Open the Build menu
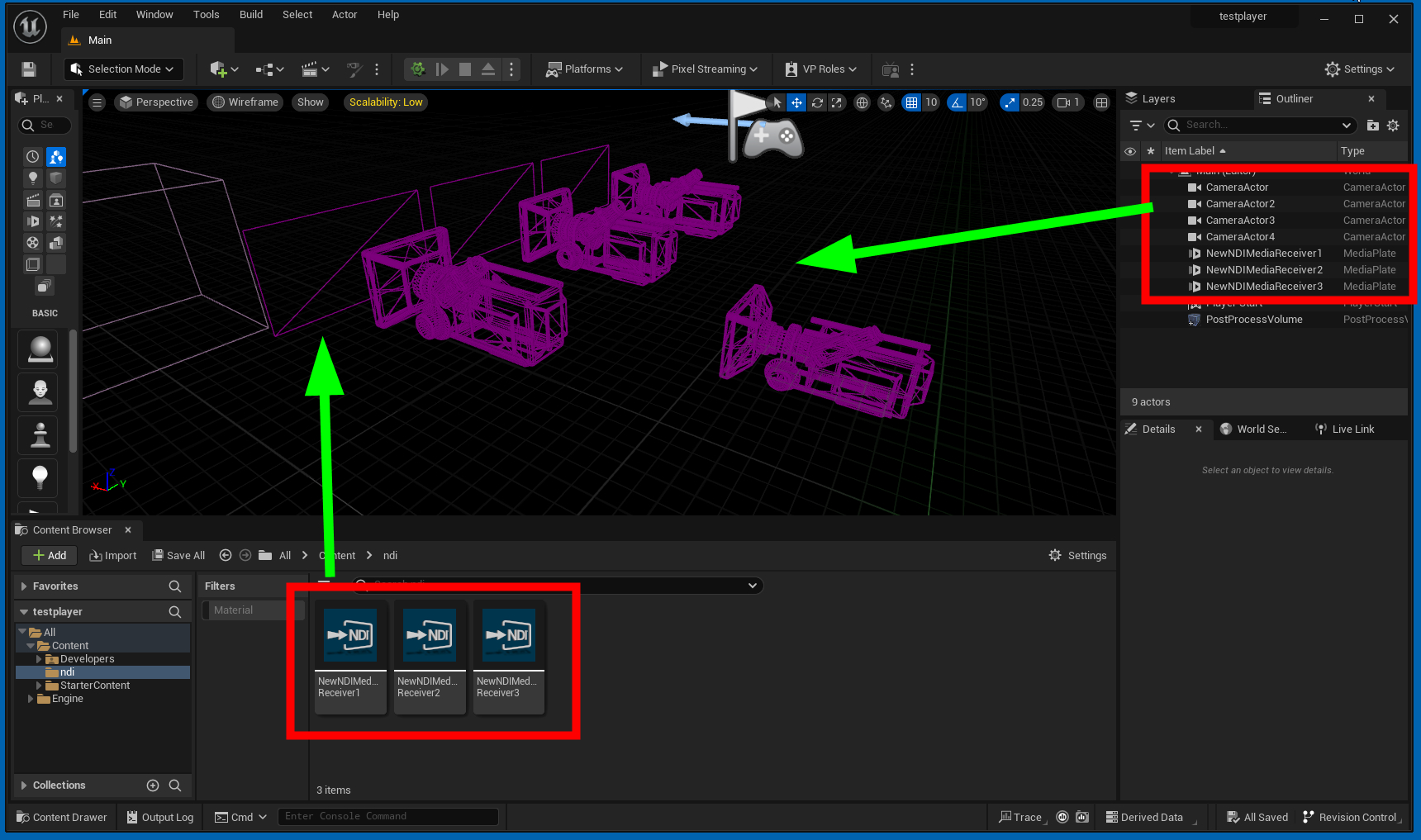 point(250,15)
